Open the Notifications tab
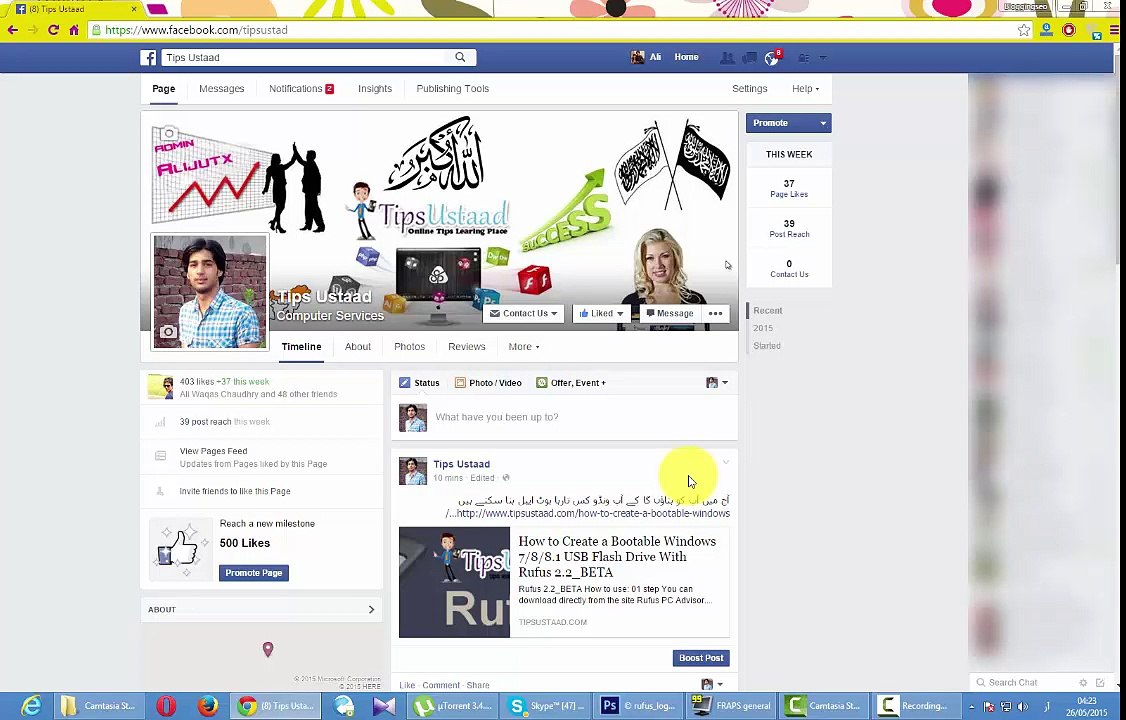The height and width of the screenshot is (720, 1126). point(301,89)
